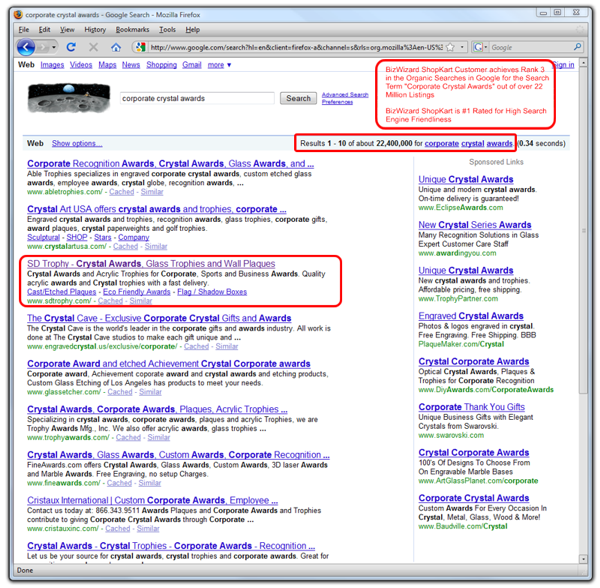This screenshot has height=588, width=600.
Task: Open the Sculptural sitelink
Action: [x=43, y=237]
